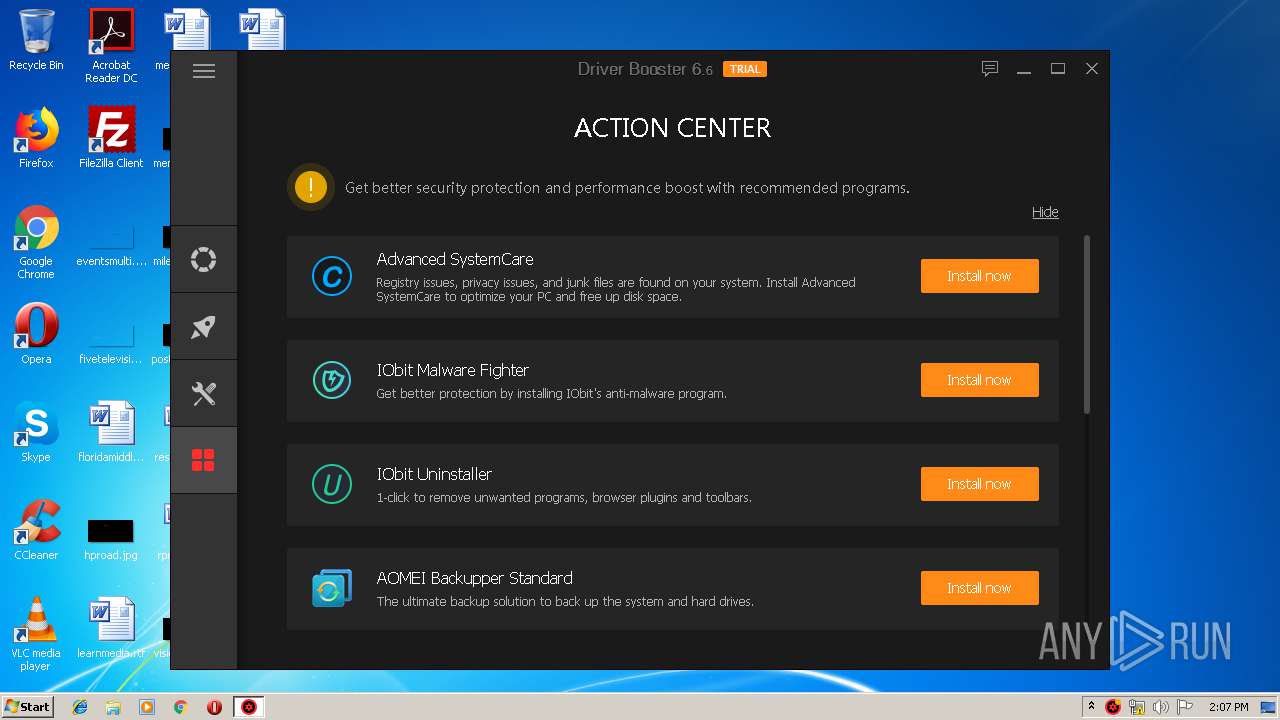Open the Boost rocket tab in the sidebar
This screenshot has height=720, width=1280.
click(204, 327)
